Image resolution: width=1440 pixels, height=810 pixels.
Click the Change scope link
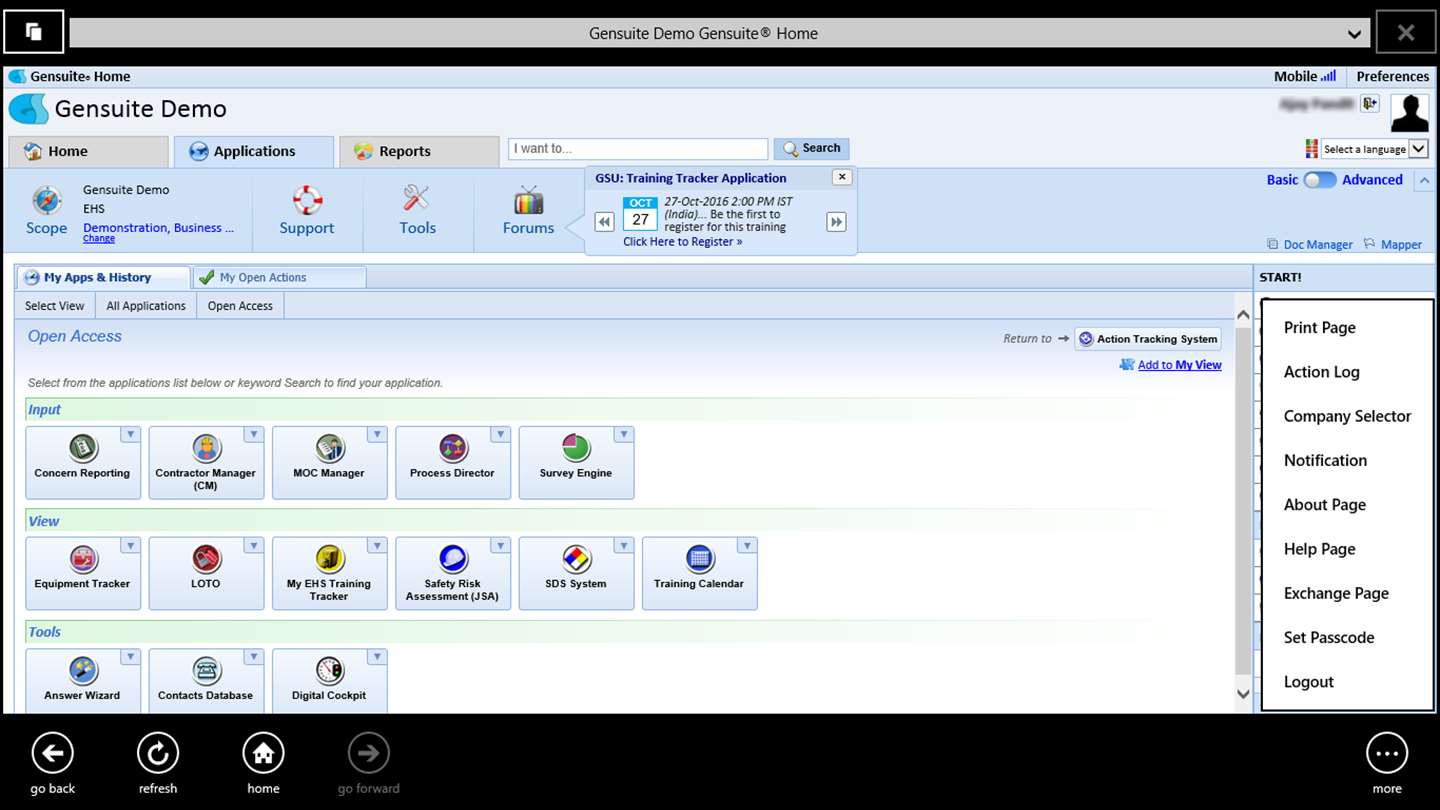pyautogui.click(x=99, y=239)
